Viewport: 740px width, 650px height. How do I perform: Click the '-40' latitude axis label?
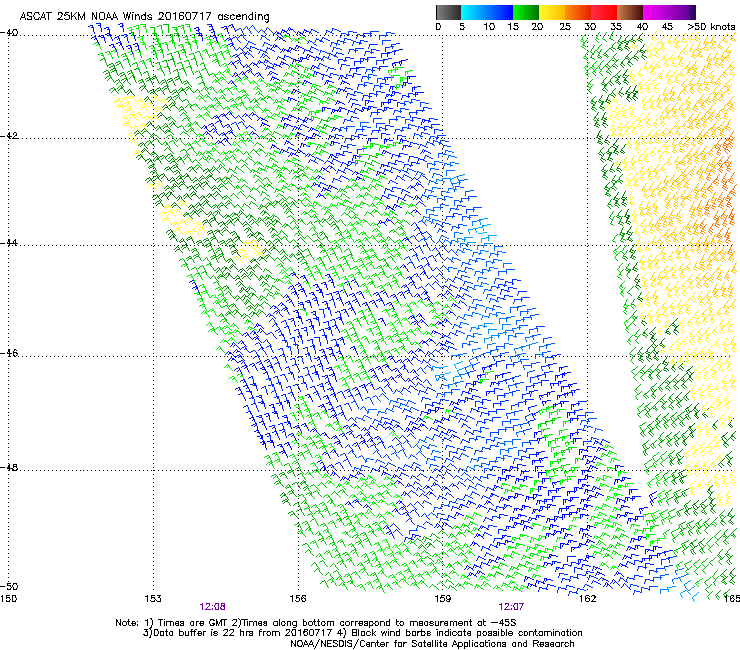coord(9,33)
